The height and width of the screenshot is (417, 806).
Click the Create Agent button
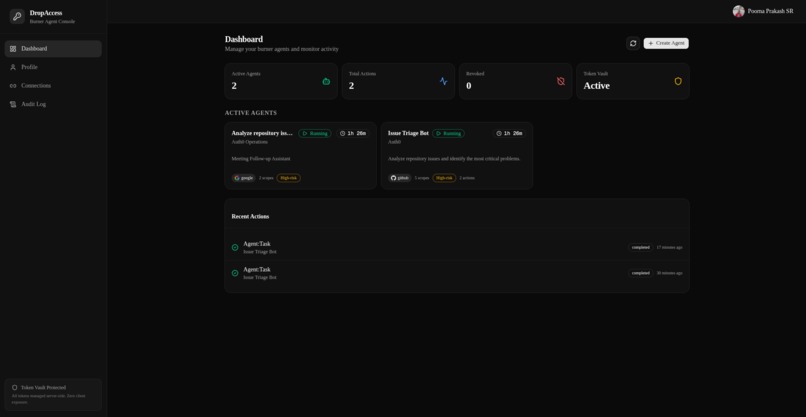(666, 43)
